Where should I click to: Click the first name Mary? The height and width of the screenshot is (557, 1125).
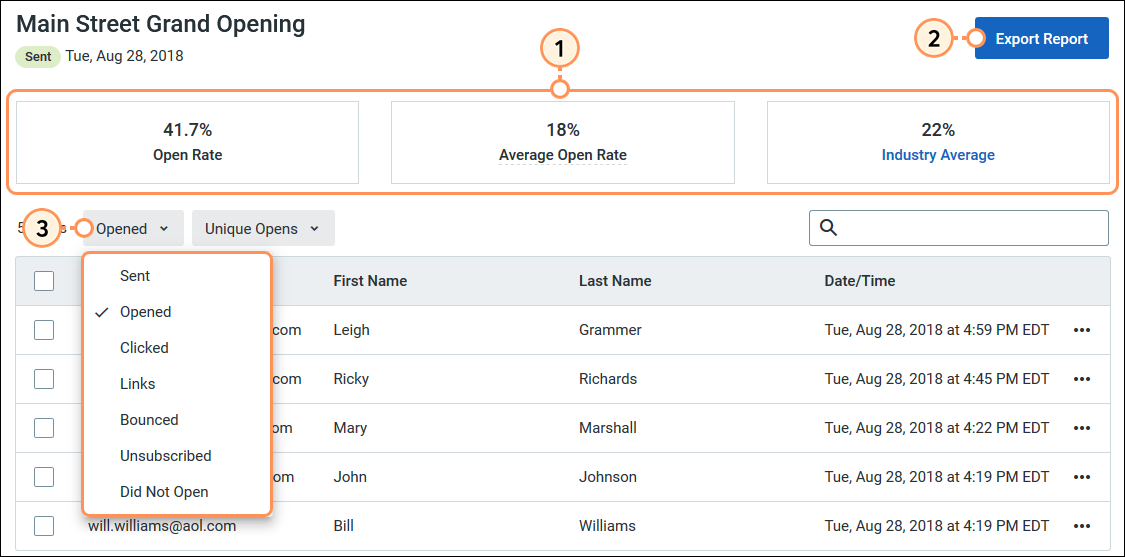point(350,428)
